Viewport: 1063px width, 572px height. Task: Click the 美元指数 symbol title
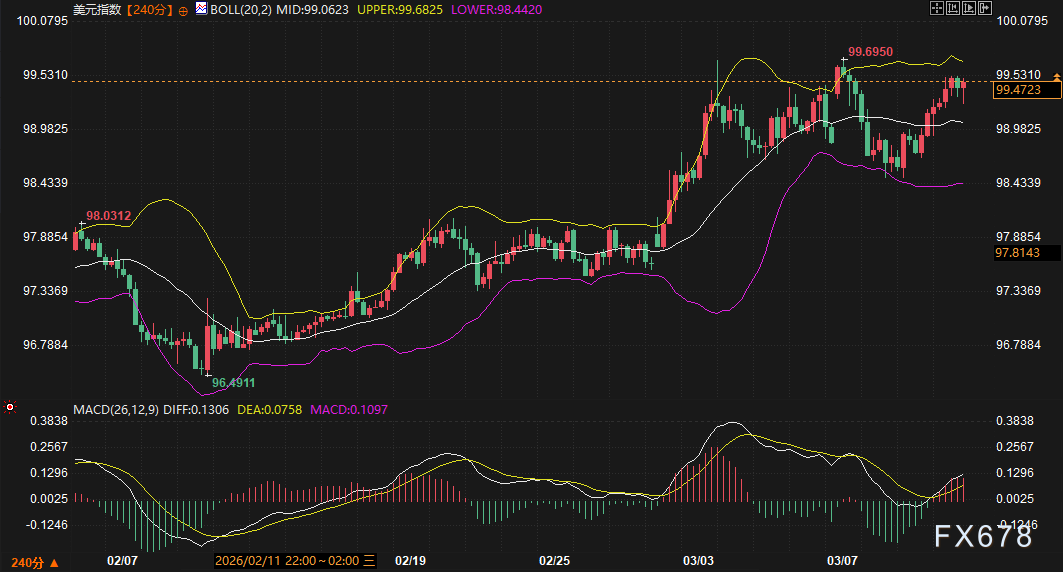[x=98, y=9]
